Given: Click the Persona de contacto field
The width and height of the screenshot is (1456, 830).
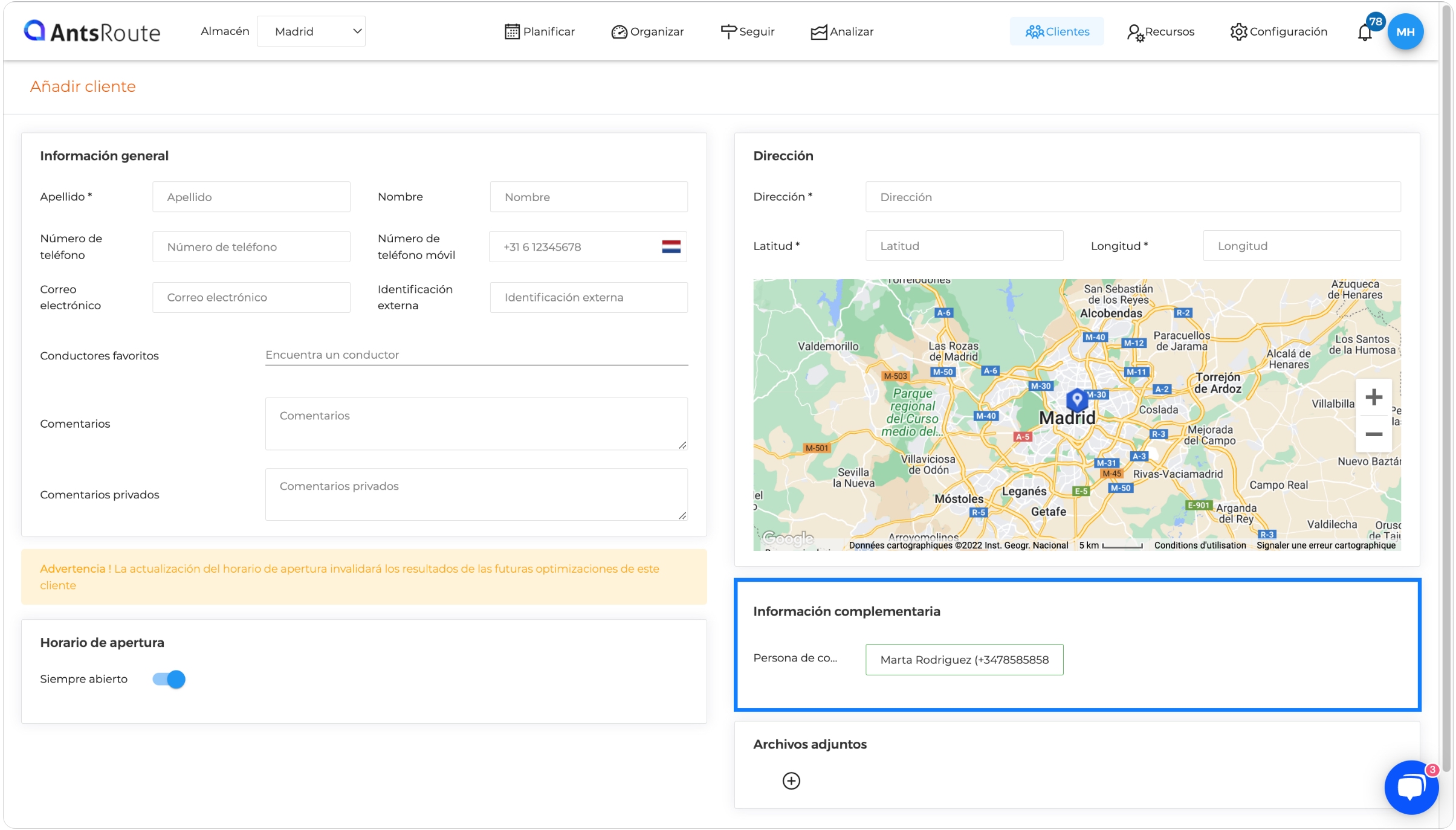Looking at the screenshot, I should coord(964,660).
